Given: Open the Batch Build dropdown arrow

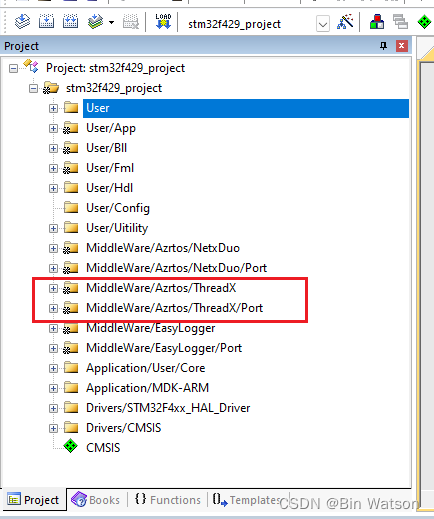Looking at the screenshot, I should point(111,23).
